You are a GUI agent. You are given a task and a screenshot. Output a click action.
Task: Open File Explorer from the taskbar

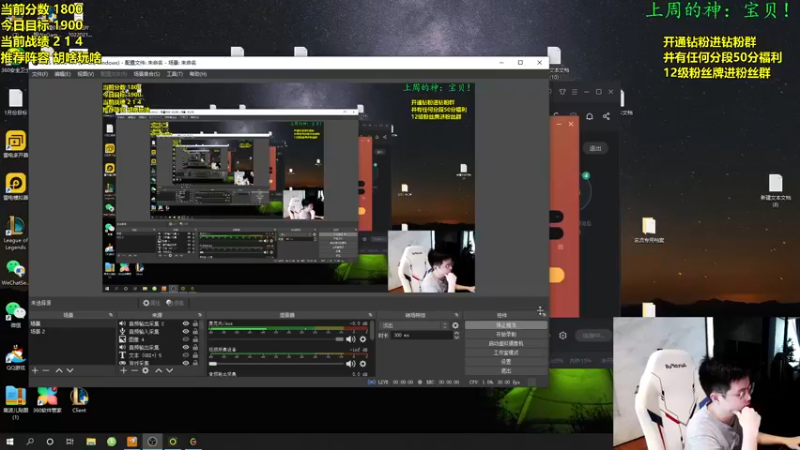point(91,441)
